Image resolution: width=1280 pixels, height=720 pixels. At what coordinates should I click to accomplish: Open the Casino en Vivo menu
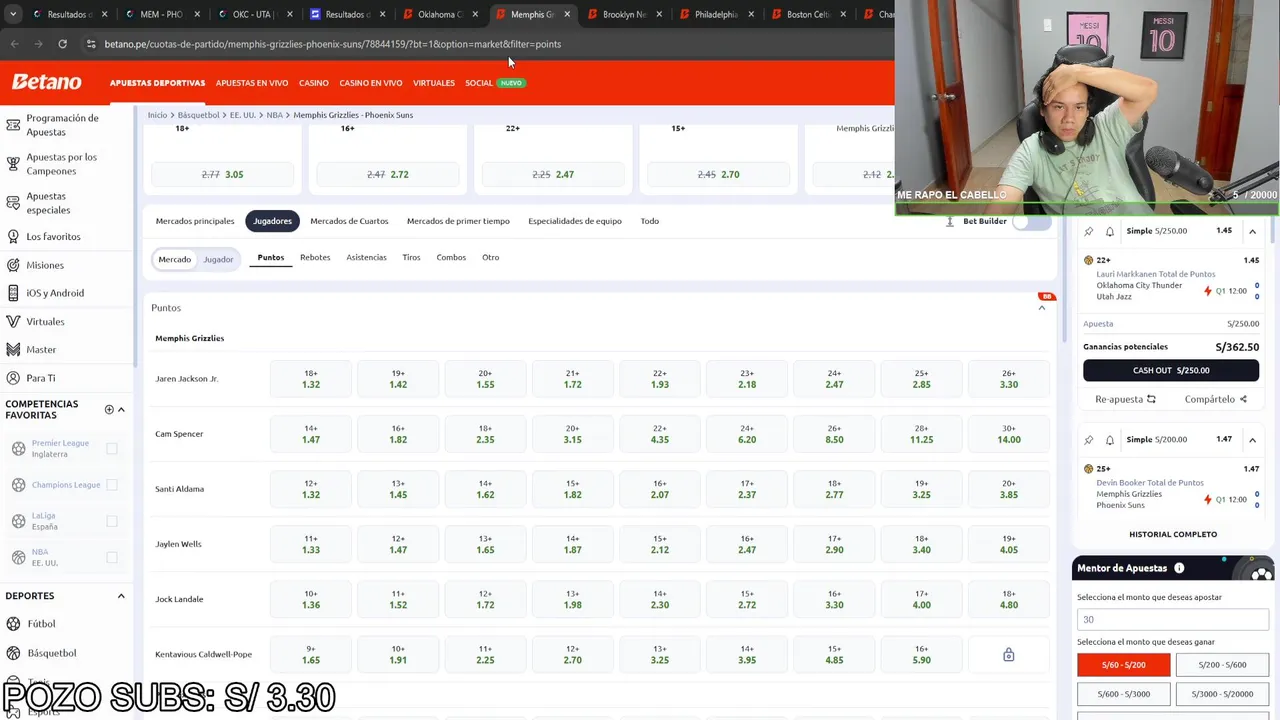(x=371, y=83)
